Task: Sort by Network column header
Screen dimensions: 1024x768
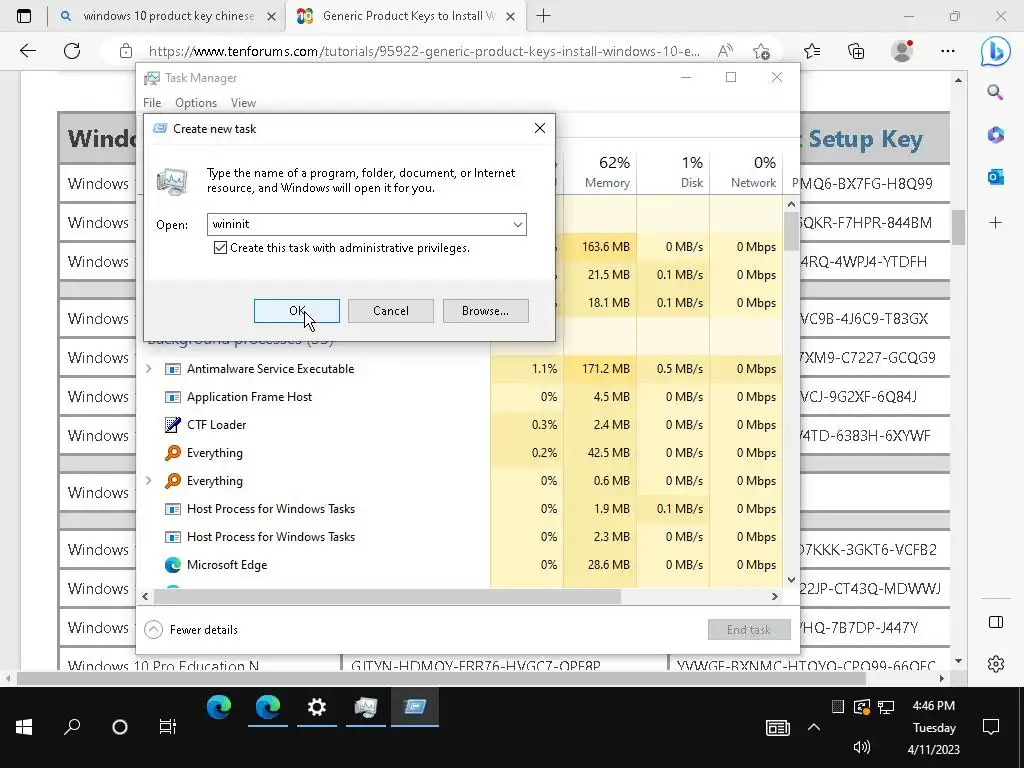Action: pos(753,172)
